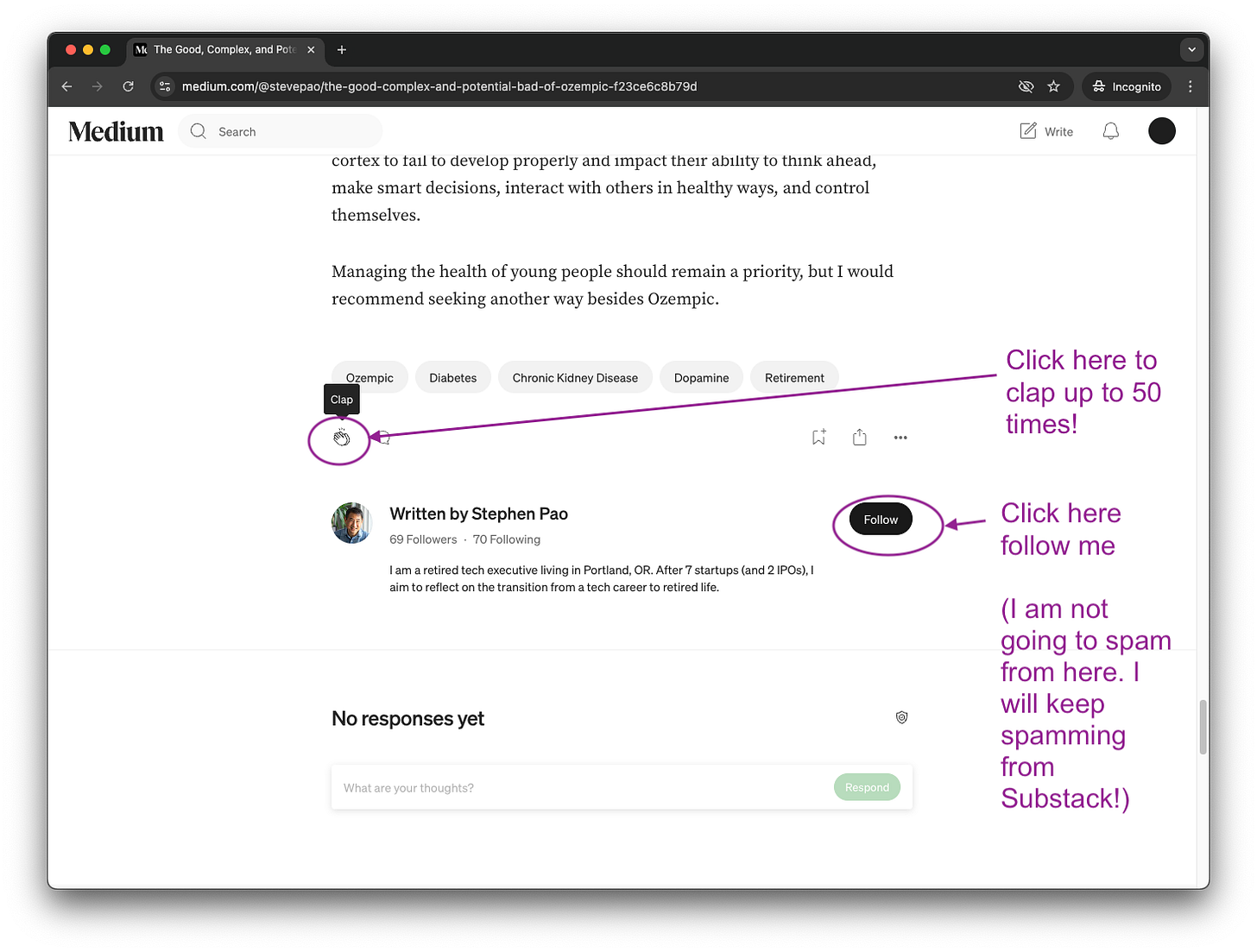Click the Medium logo
Screen dimensions: 1257x952
pos(116,131)
